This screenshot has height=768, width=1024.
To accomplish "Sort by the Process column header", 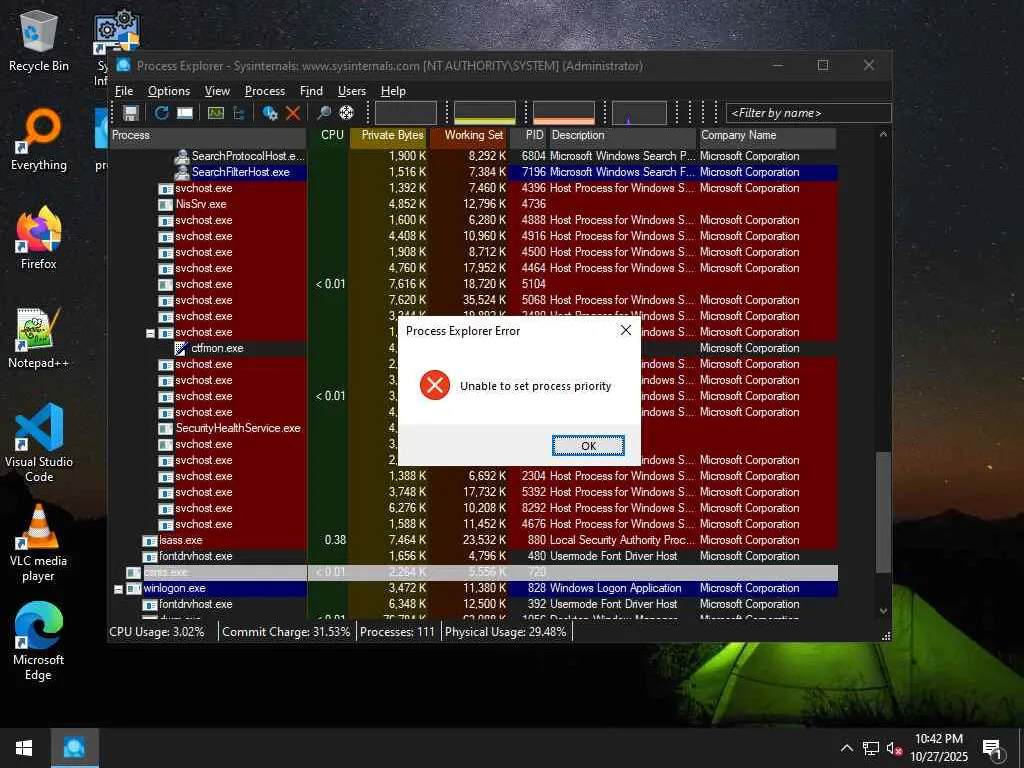I will click(208, 135).
